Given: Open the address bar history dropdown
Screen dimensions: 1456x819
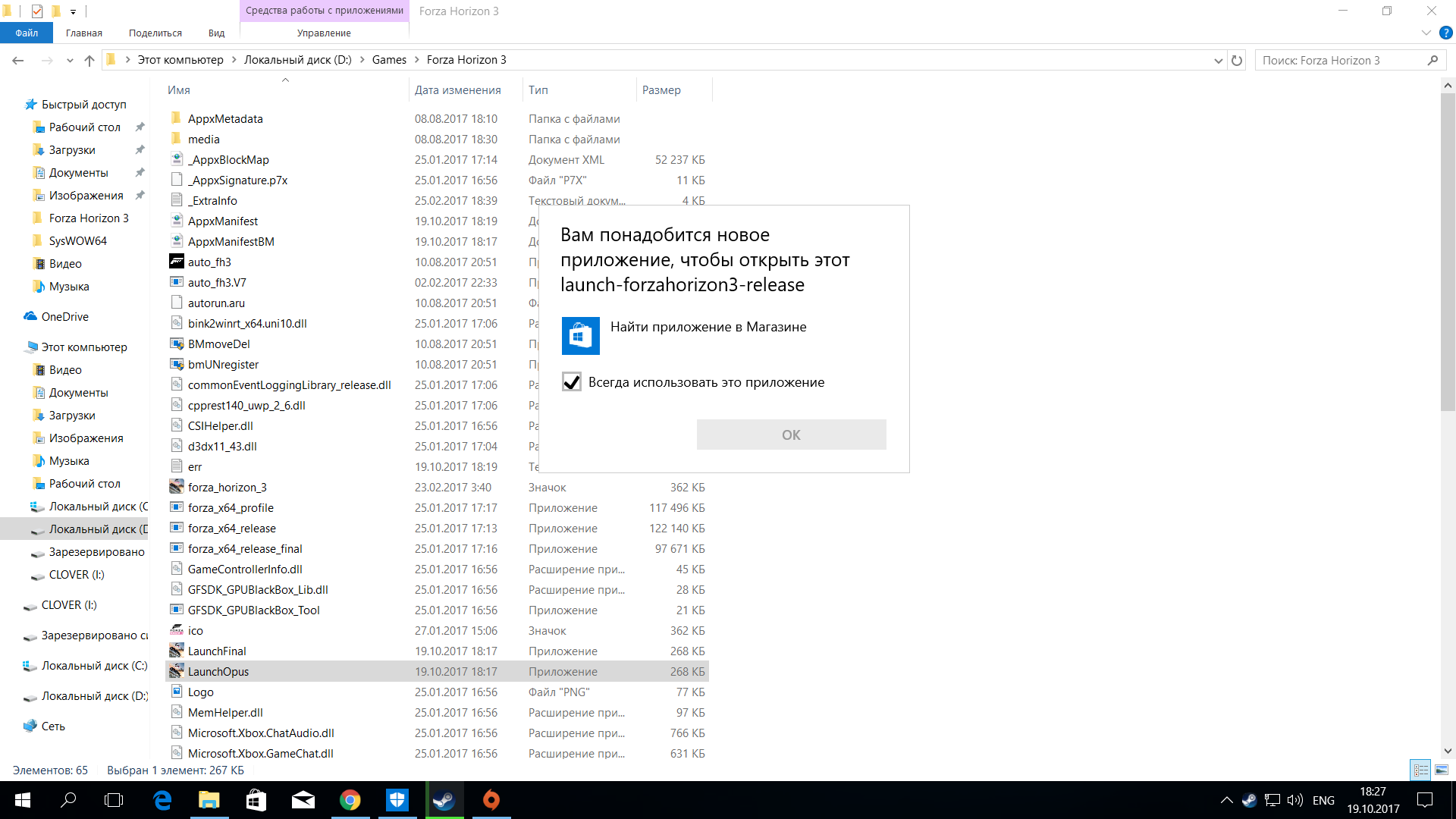Looking at the screenshot, I should (1218, 61).
